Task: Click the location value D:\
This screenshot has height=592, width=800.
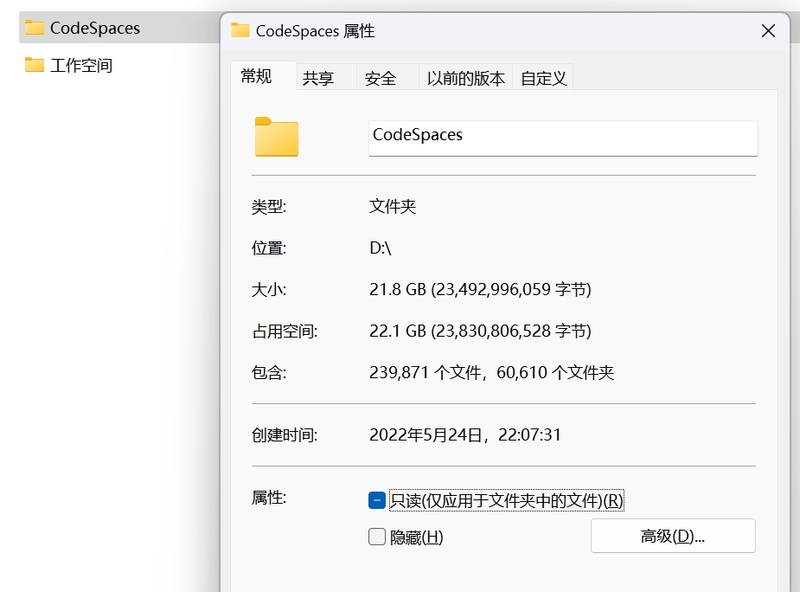Action: [x=380, y=248]
